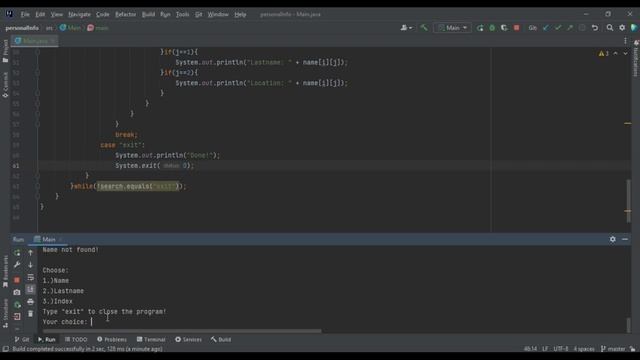Open the Help menu
640x360 pixels.
pos(240,14)
